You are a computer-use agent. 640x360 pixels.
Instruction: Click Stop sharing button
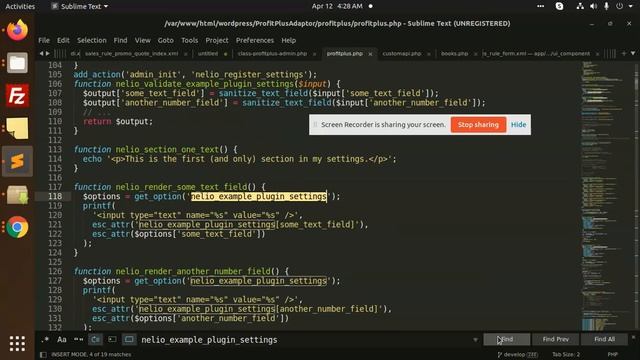(478, 124)
